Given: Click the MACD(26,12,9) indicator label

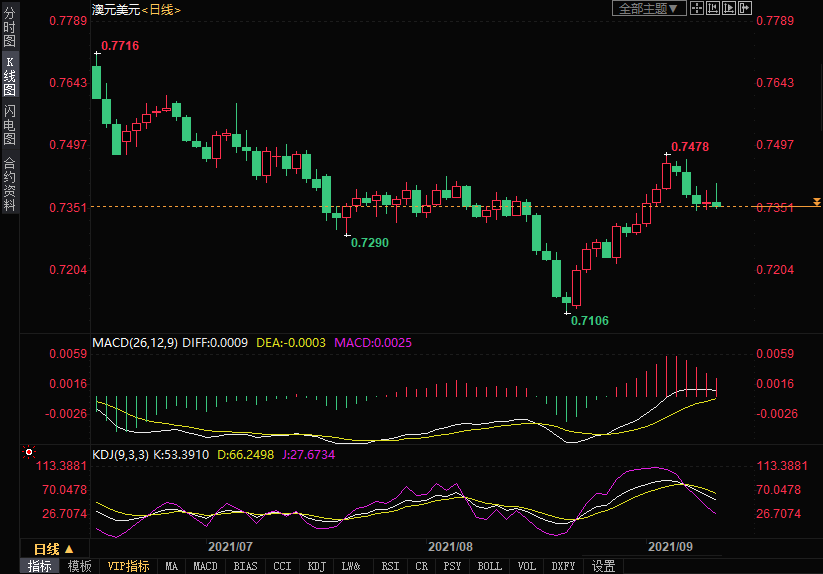Looking at the screenshot, I should pos(135,342).
